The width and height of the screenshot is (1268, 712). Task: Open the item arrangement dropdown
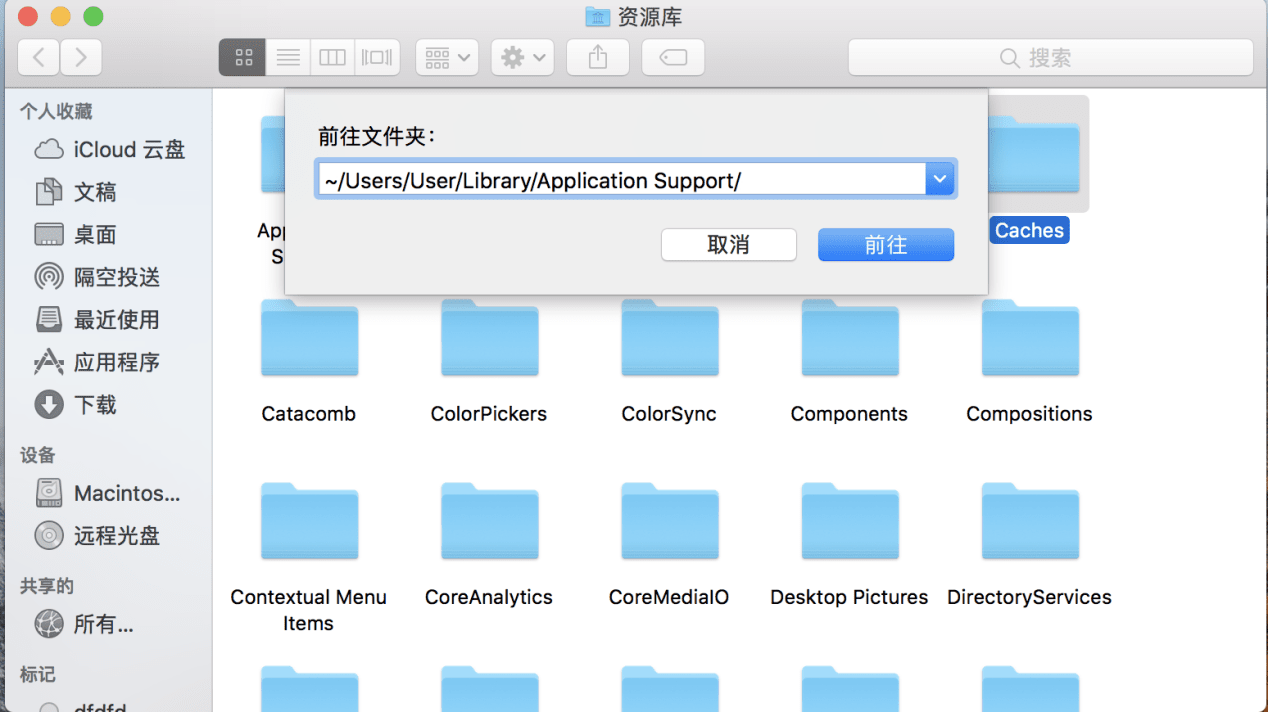[447, 58]
